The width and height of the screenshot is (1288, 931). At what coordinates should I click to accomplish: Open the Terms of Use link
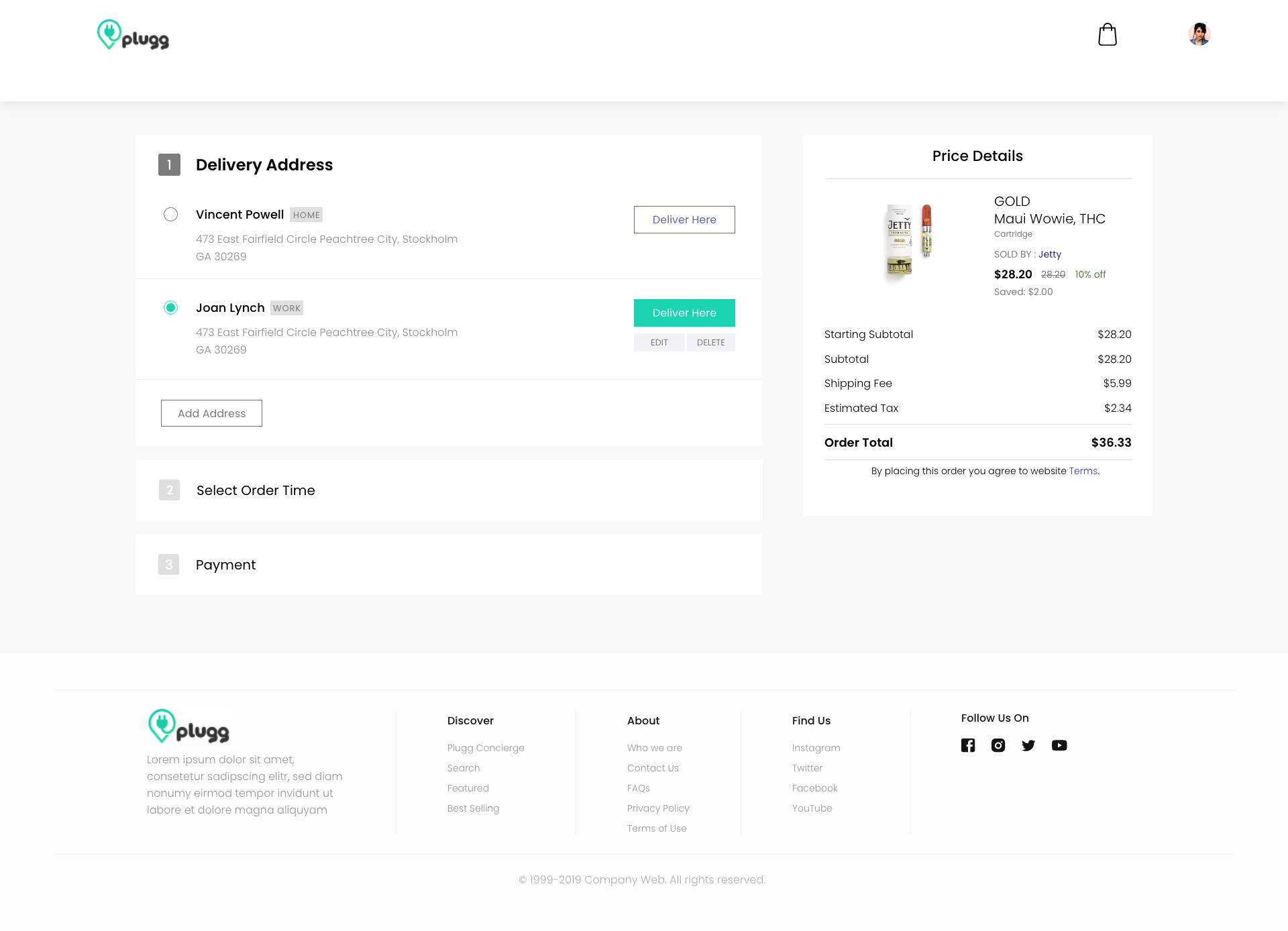[657, 828]
